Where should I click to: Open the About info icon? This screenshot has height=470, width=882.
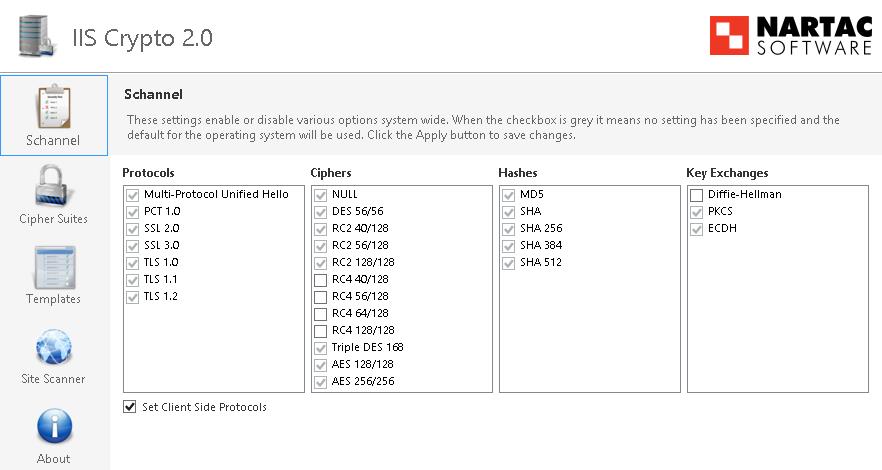click(x=53, y=426)
